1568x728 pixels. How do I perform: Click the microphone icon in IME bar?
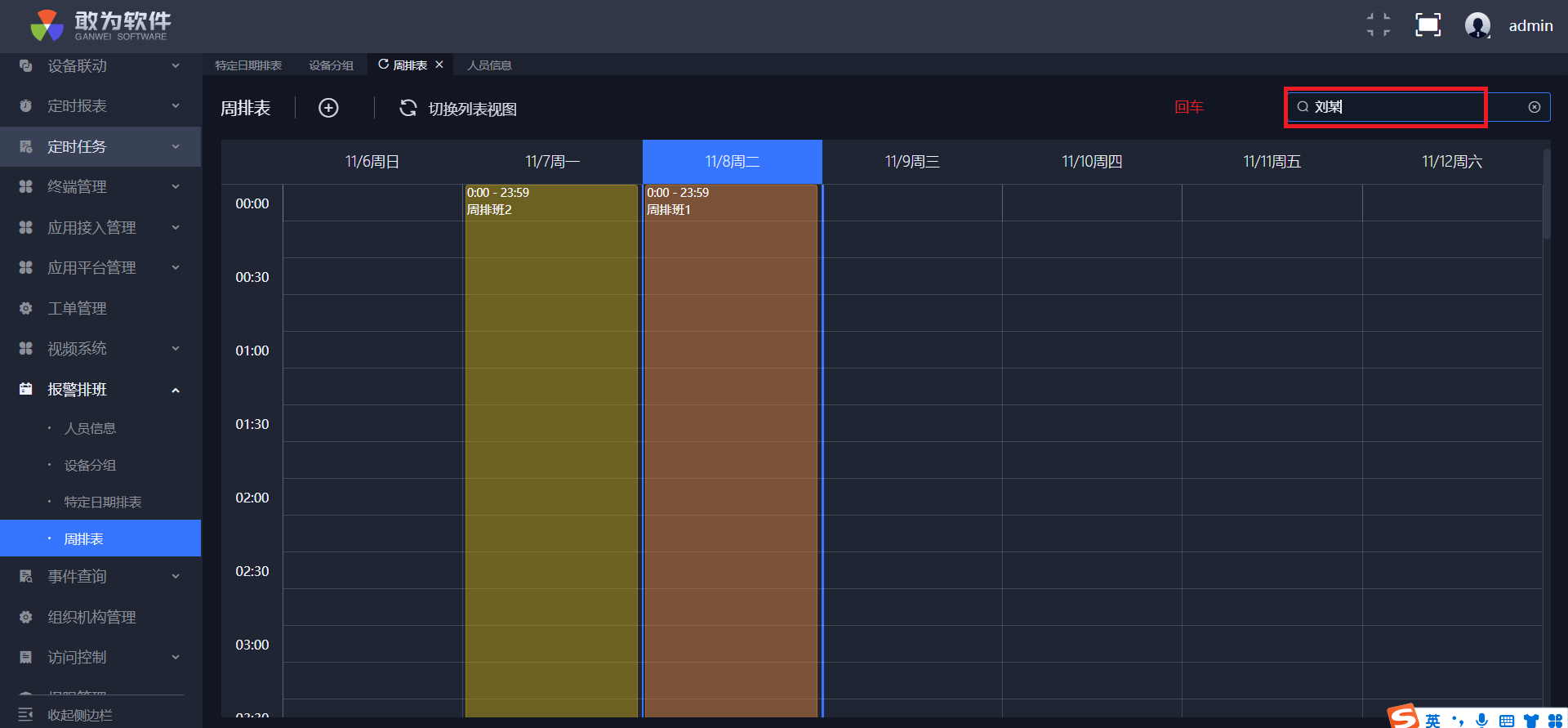click(x=1481, y=720)
